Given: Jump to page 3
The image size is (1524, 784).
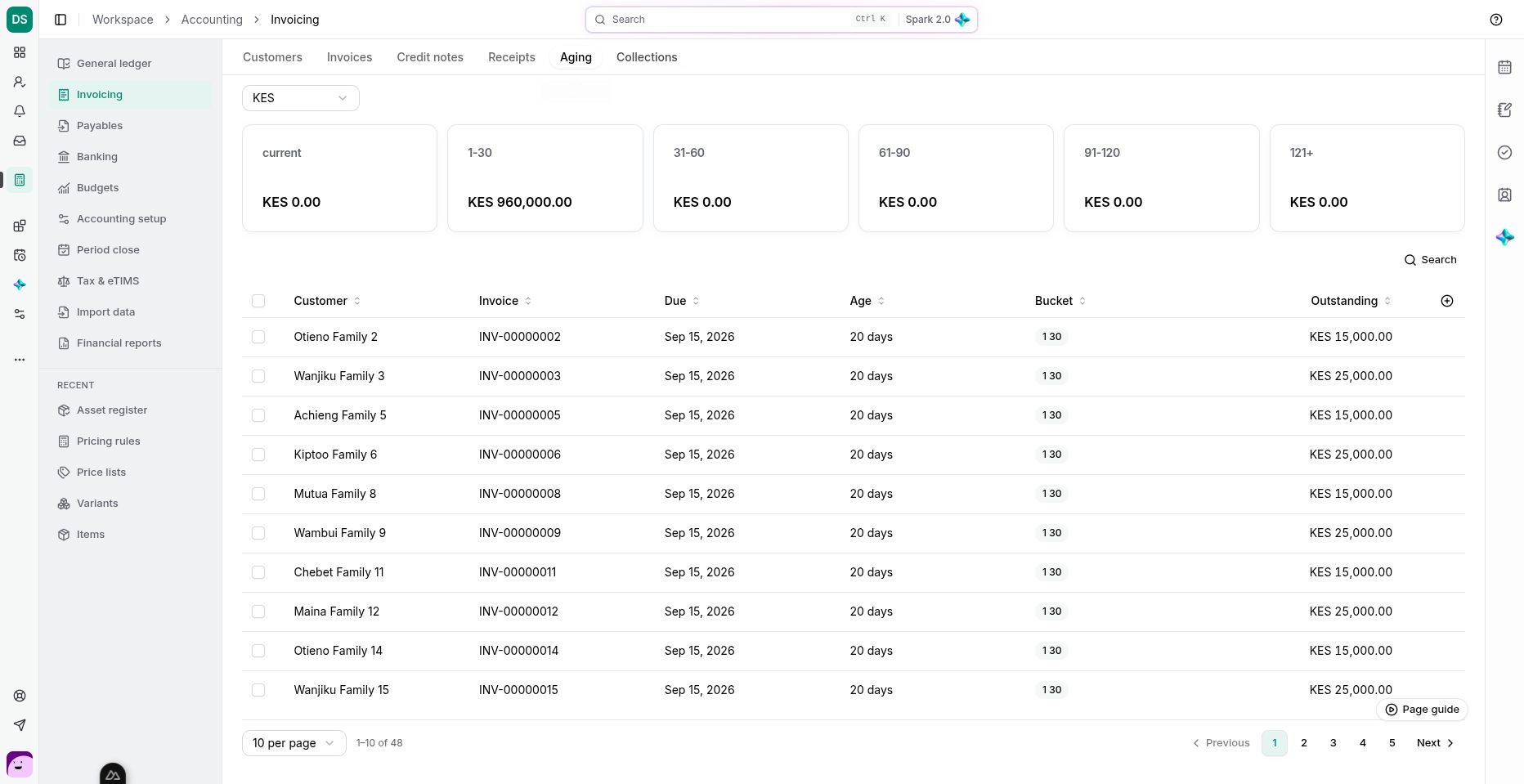Looking at the screenshot, I should click(x=1333, y=743).
